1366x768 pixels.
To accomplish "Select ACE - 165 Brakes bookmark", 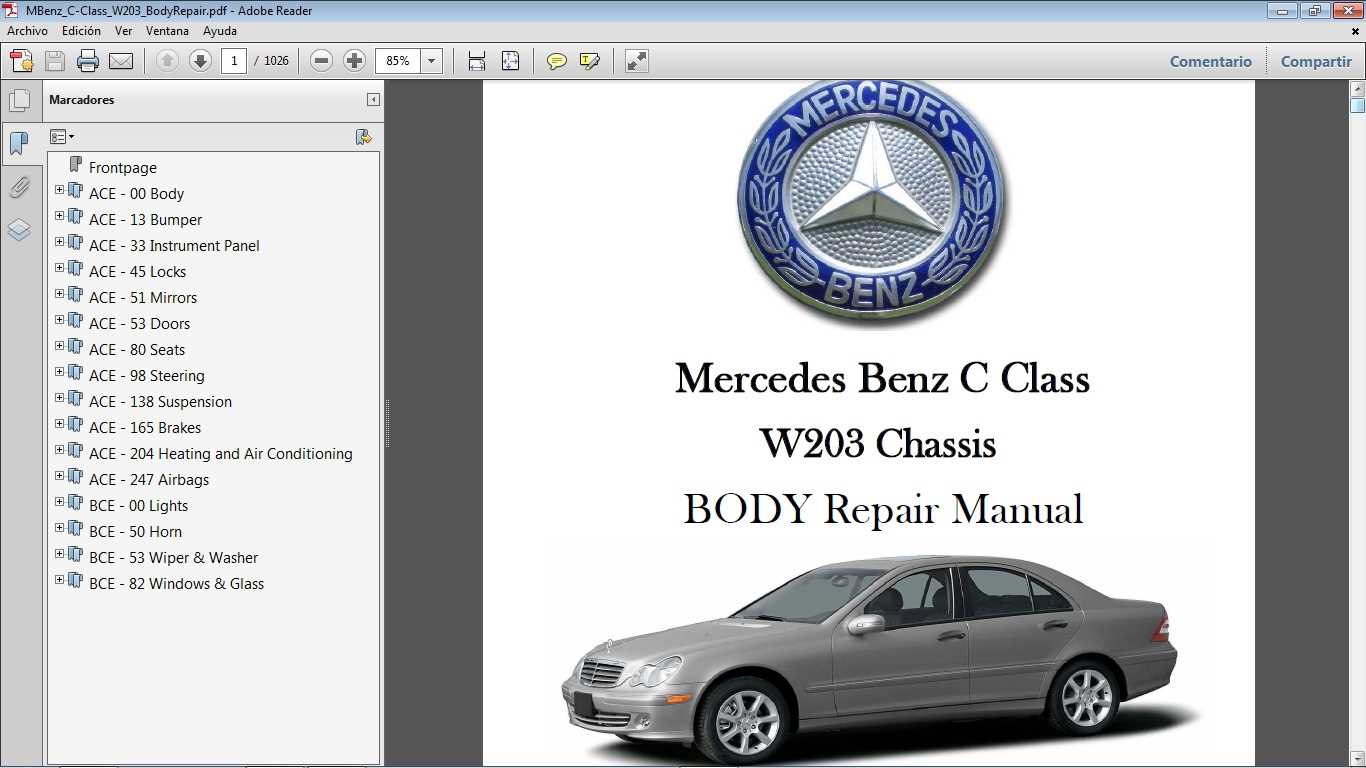I will [x=145, y=428].
